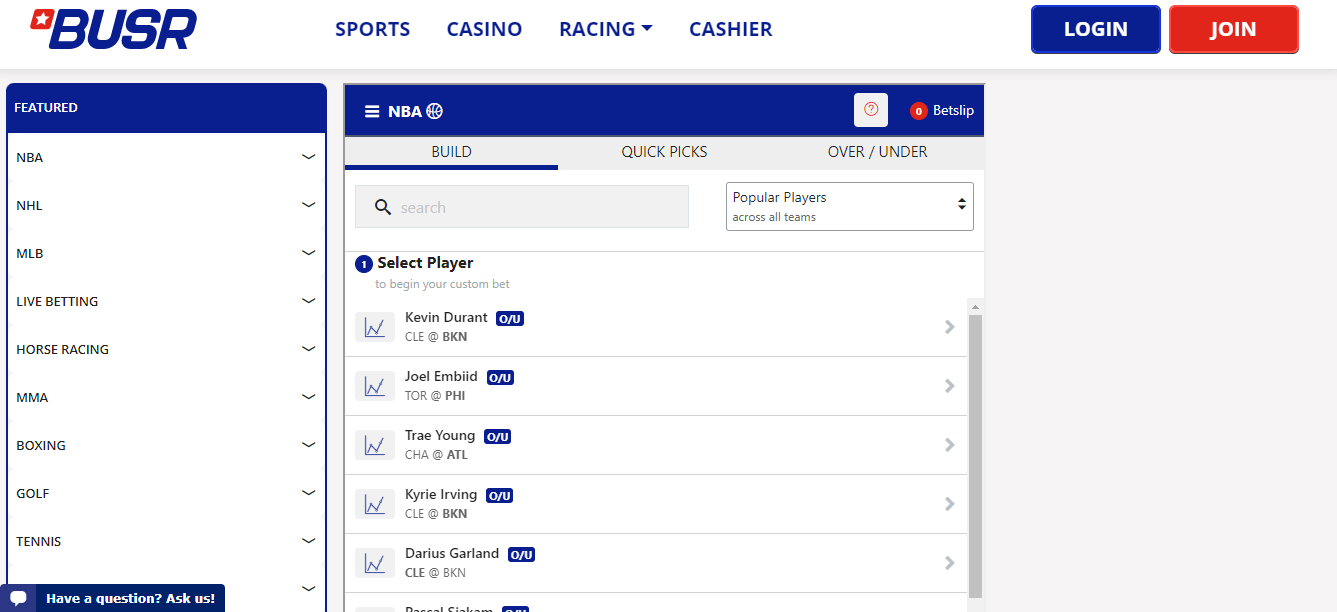Screen dimensions: 1337x612
Task: Click the Login button
Action: point(1096,29)
